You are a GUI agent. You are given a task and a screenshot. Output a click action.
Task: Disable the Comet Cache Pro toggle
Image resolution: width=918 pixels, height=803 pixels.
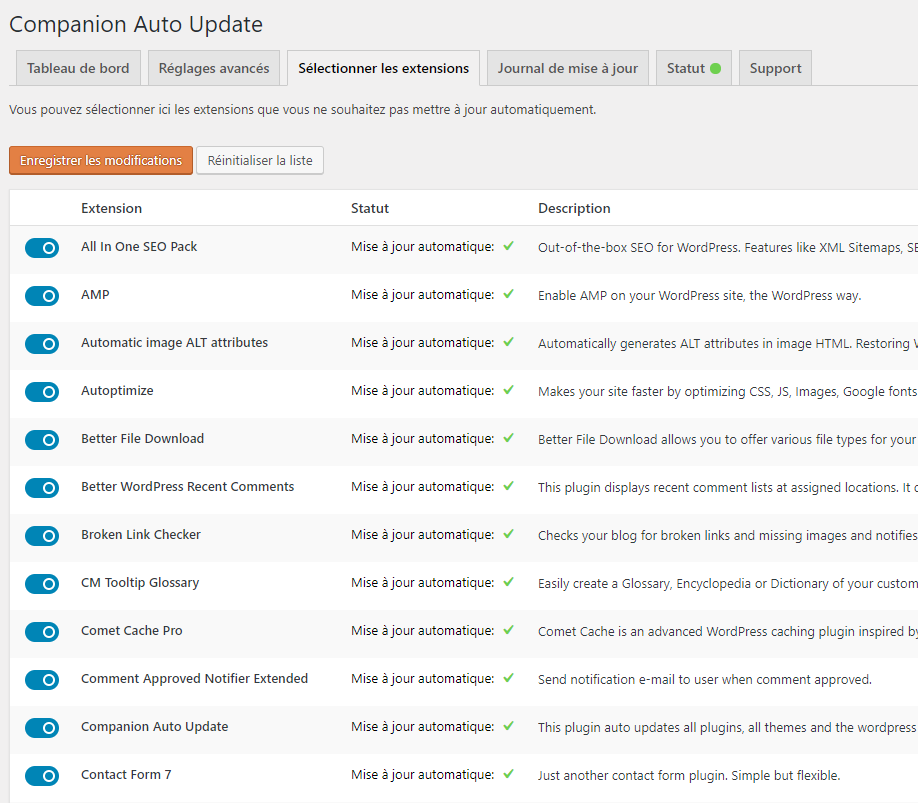point(42,632)
